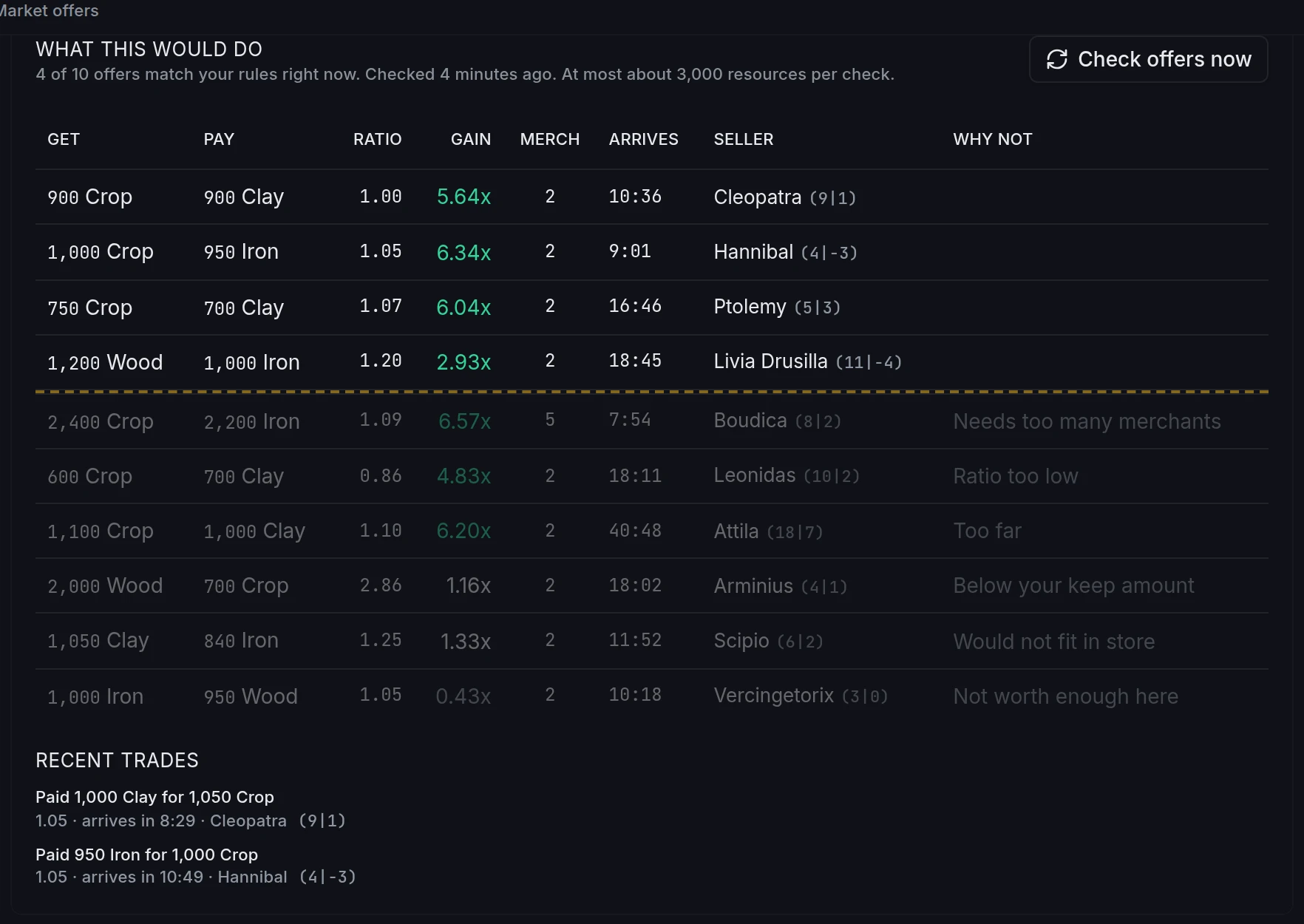Click the 5.64x gain value

click(x=463, y=197)
